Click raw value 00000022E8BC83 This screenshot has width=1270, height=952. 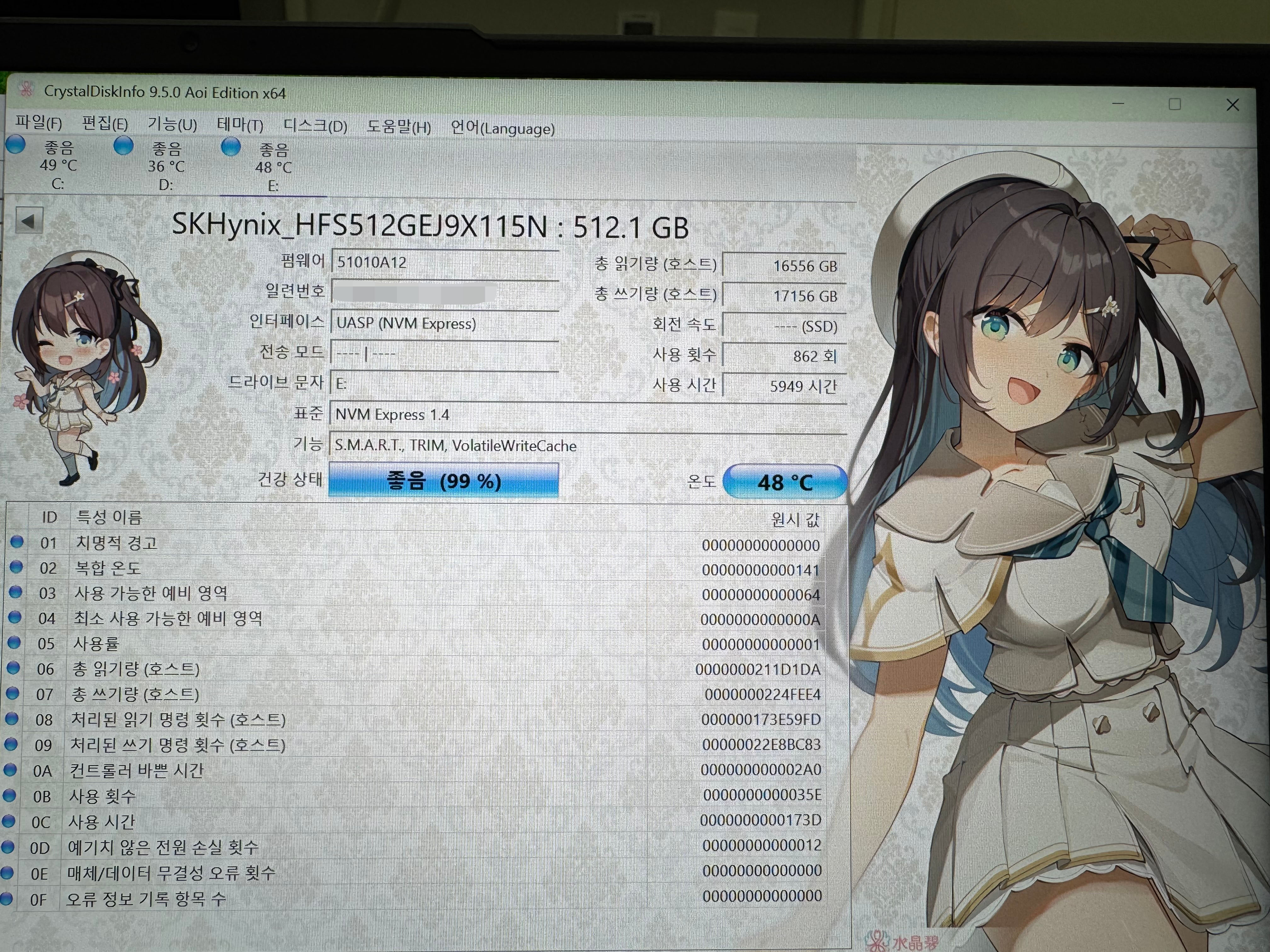[761, 745]
